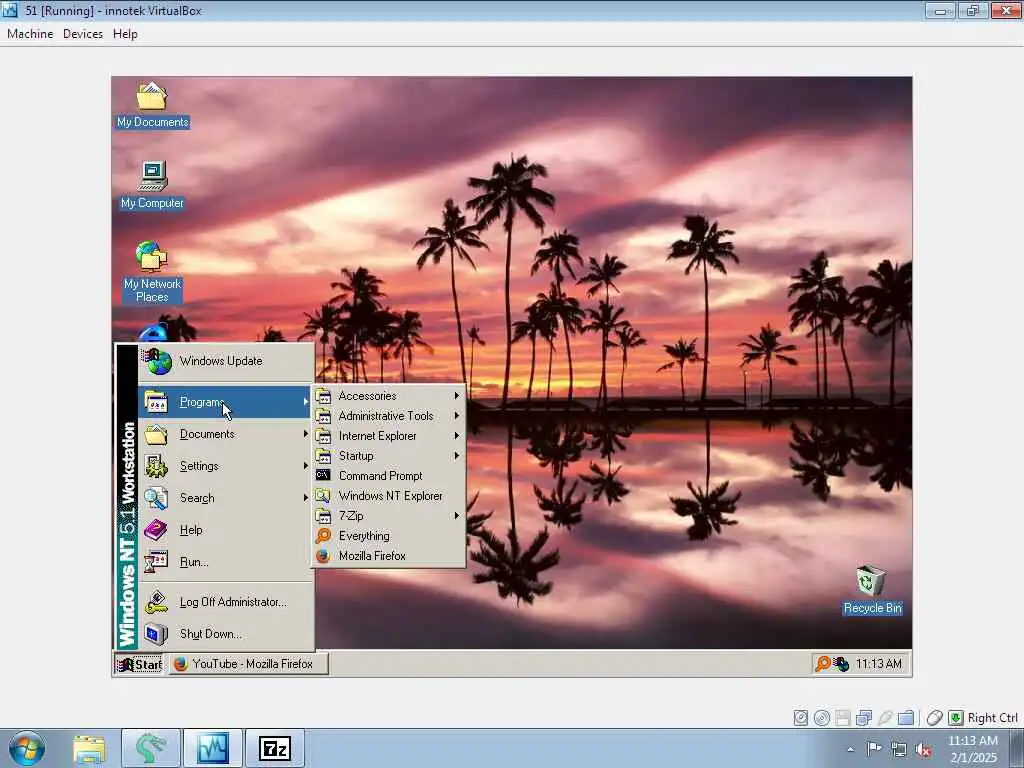Viewport: 1024px width, 768px height.
Task: Click the Help book icon
Action: [156, 530]
